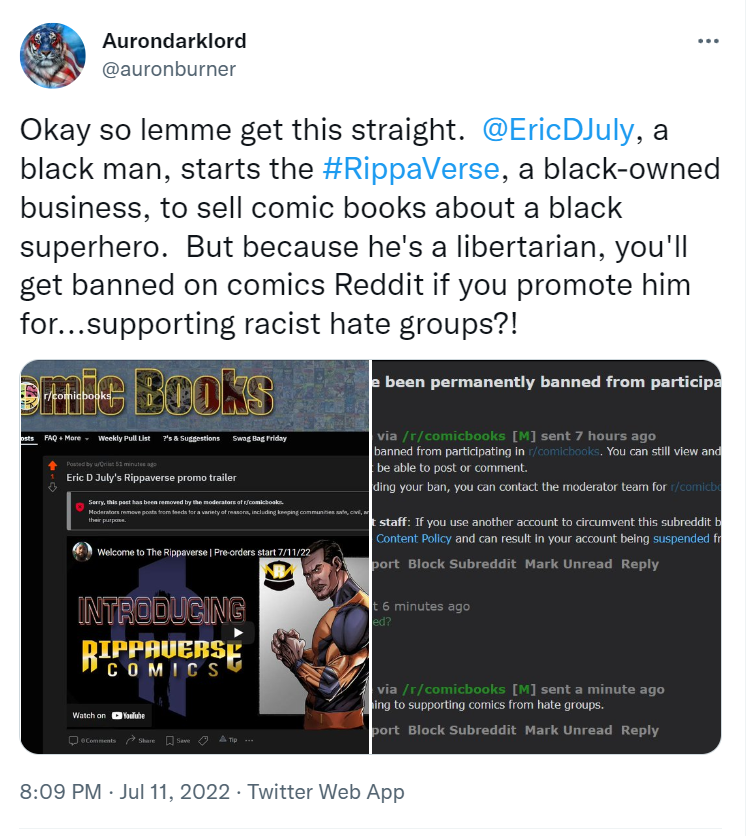The image size is (751, 836).
Task: Click the @EricDJuly mention link
Action: (558, 130)
